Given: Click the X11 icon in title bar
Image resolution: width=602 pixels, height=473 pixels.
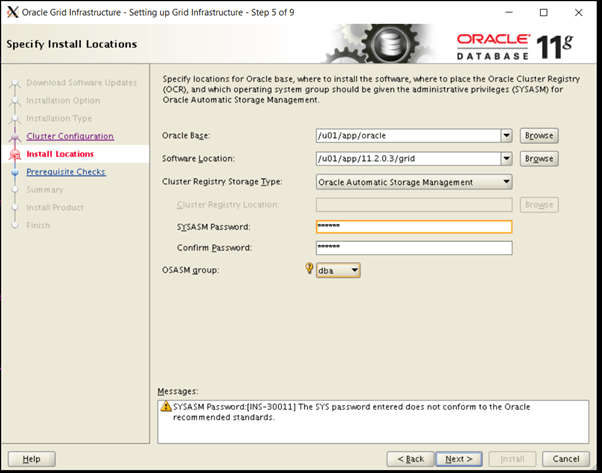Looking at the screenshot, I should tap(12, 13).
